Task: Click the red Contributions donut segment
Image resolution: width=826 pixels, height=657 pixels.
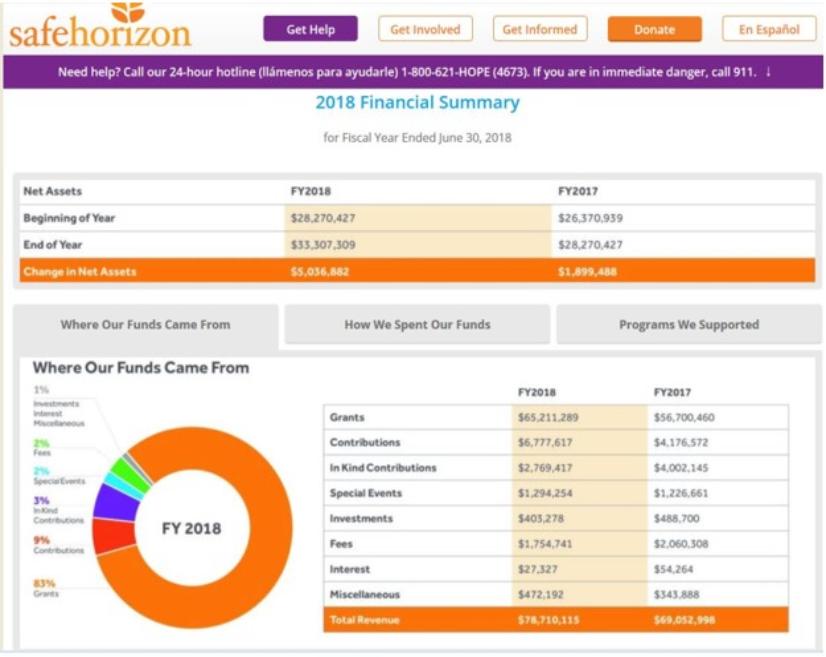Action: [x=113, y=536]
